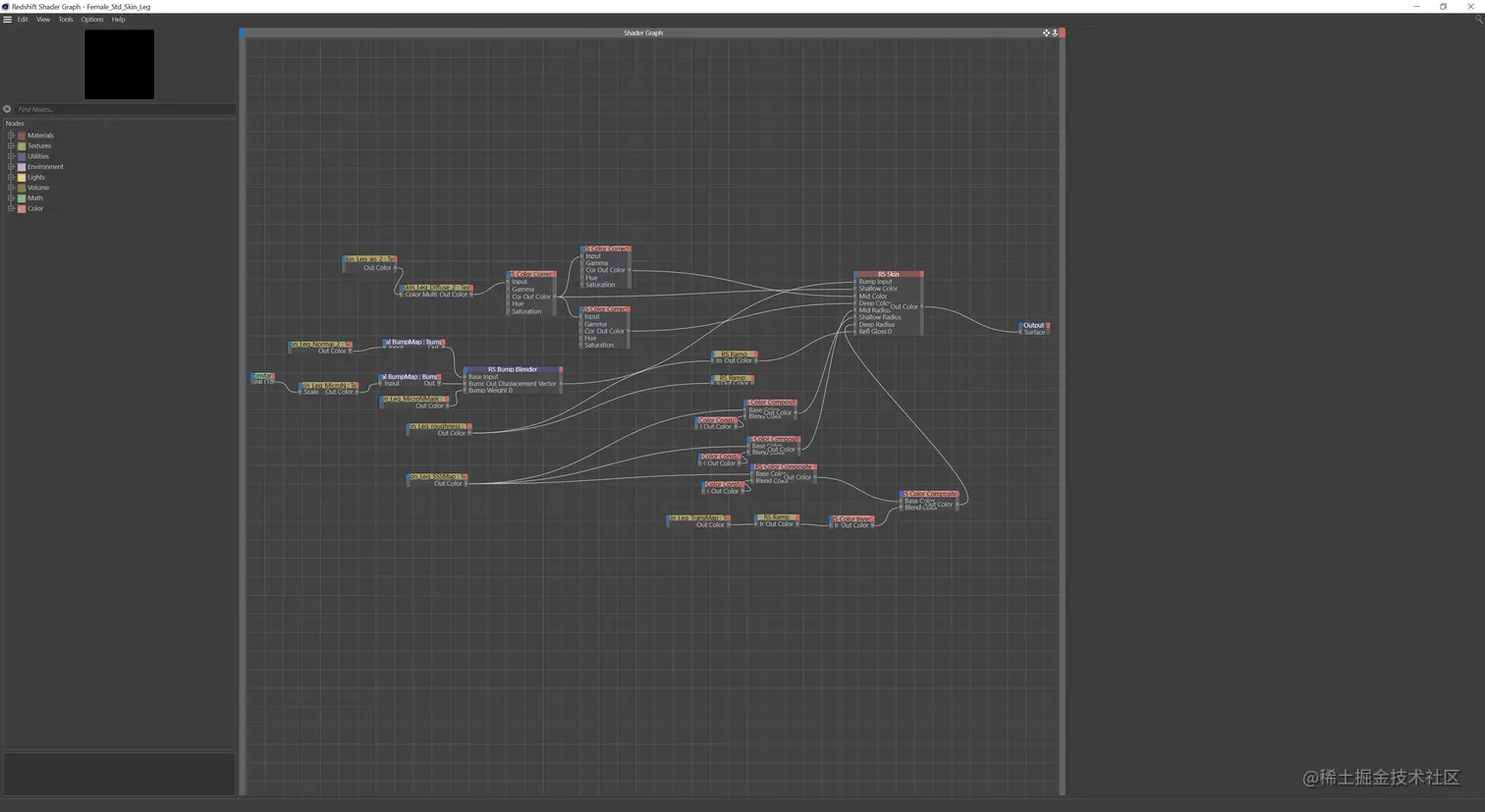This screenshot has width=1485, height=812.
Task: Select the Textures category icon in Nodes panel
Action: point(22,145)
